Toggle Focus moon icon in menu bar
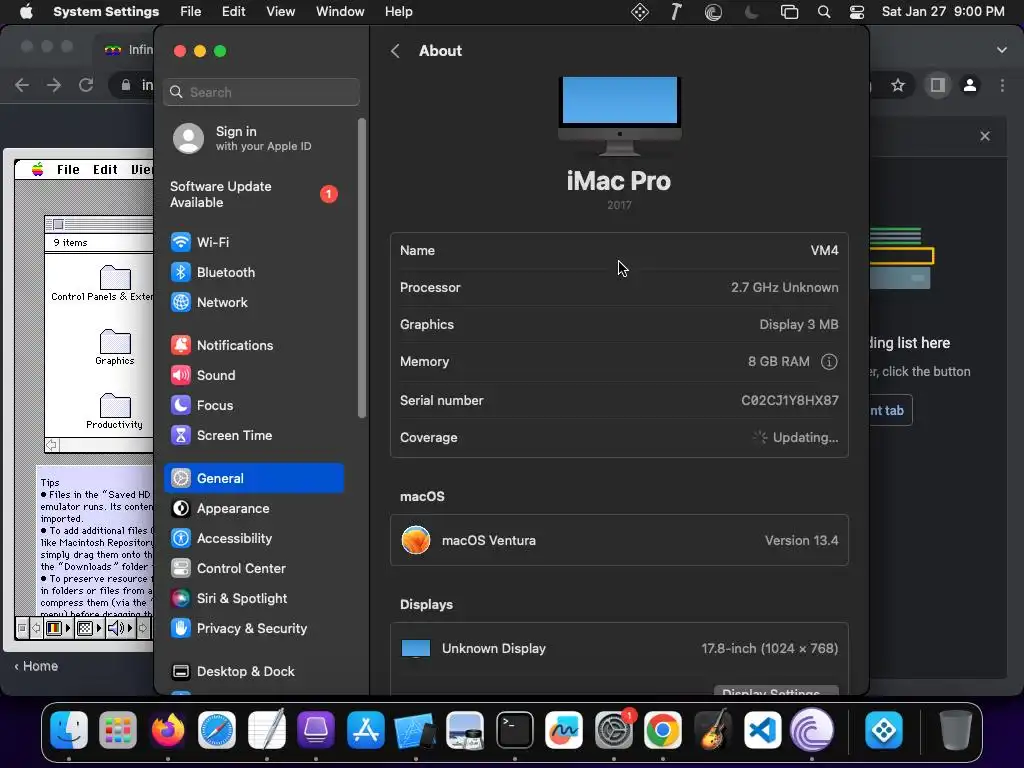This screenshot has width=1024, height=768. click(752, 12)
